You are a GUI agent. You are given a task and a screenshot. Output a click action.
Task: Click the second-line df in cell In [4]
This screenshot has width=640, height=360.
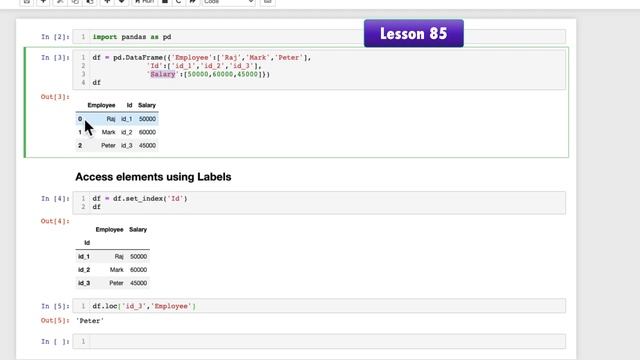(96, 207)
